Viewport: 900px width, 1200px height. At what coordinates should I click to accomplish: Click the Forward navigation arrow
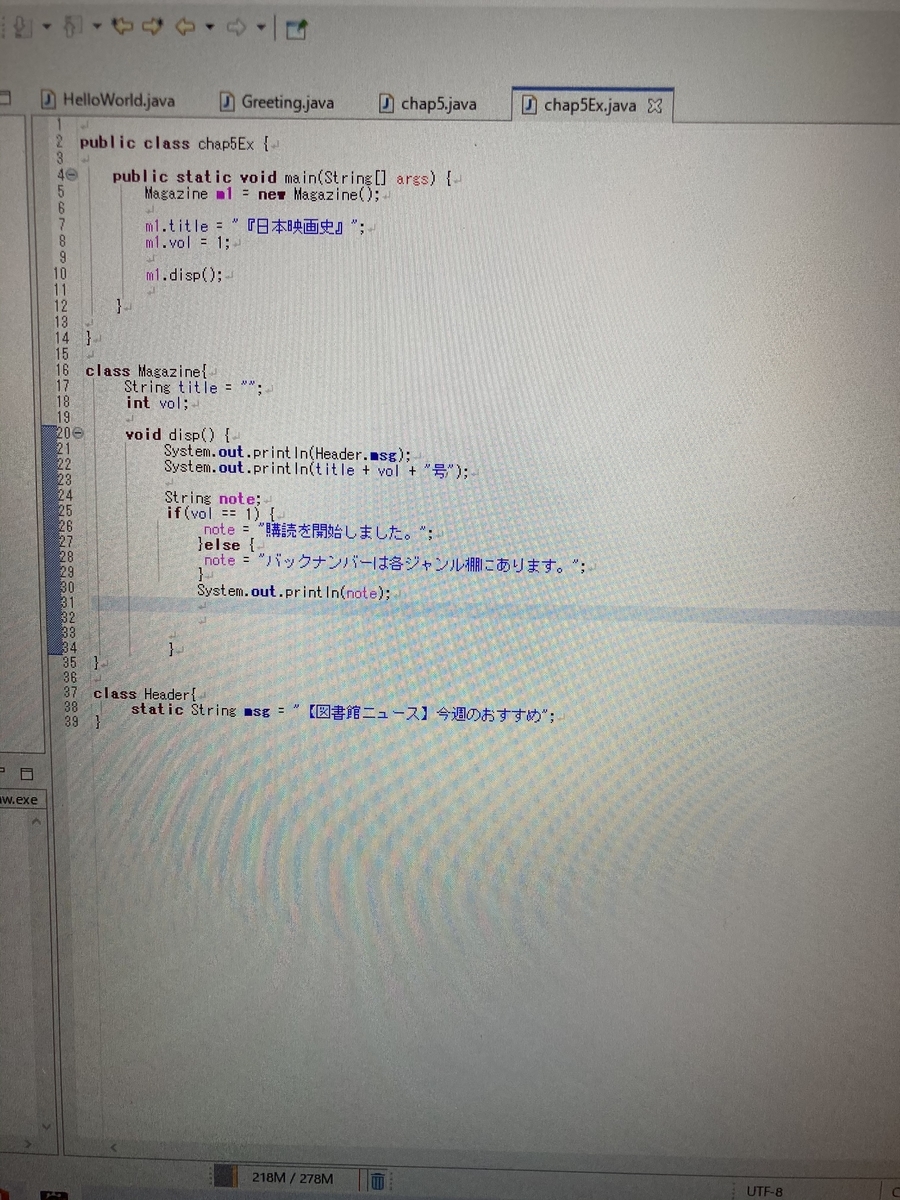click(236, 26)
